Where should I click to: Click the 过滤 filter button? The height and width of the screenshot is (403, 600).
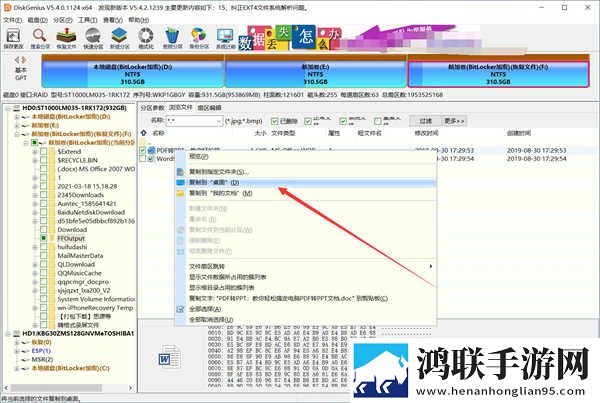click(425, 121)
